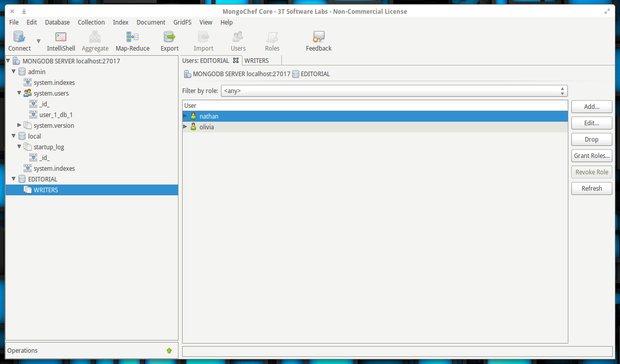
Task: Select the Users: EDITORIAL tab
Action: tap(206, 60)
